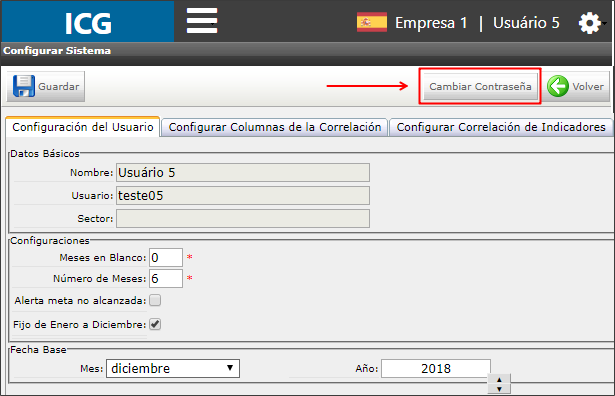Click the Nombre field
Screen dimensions: 615x396
(x=243, y=173)
